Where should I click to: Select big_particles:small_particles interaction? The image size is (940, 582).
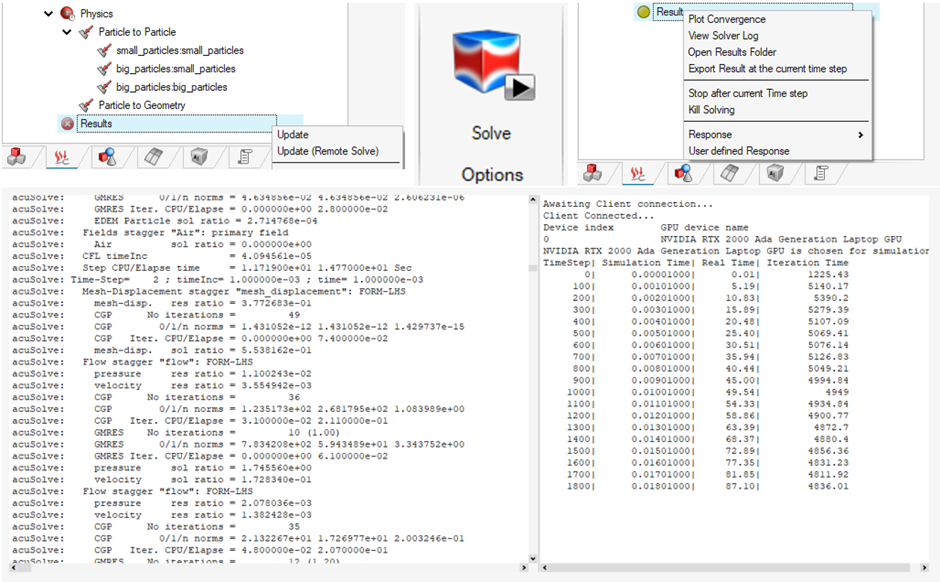point(176,69)
